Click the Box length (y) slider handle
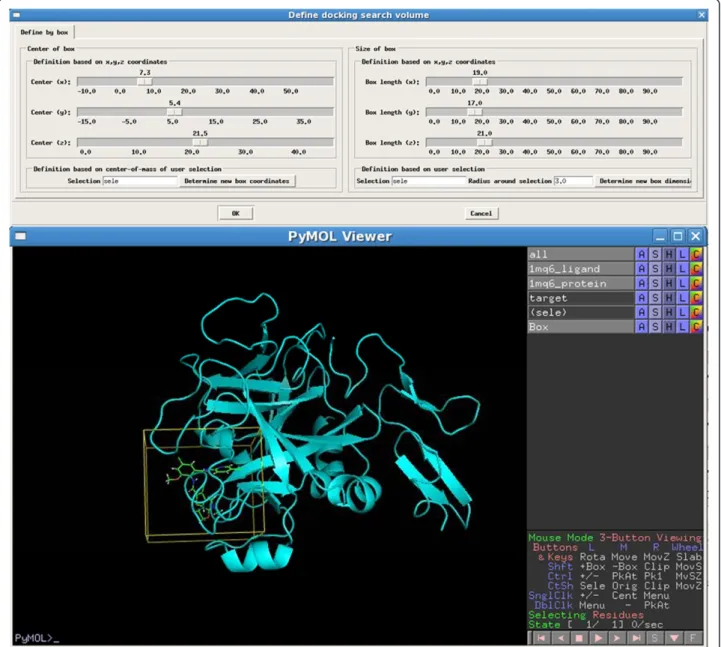The width and height of the screenshot is (721, 647). tap(475, 112)
